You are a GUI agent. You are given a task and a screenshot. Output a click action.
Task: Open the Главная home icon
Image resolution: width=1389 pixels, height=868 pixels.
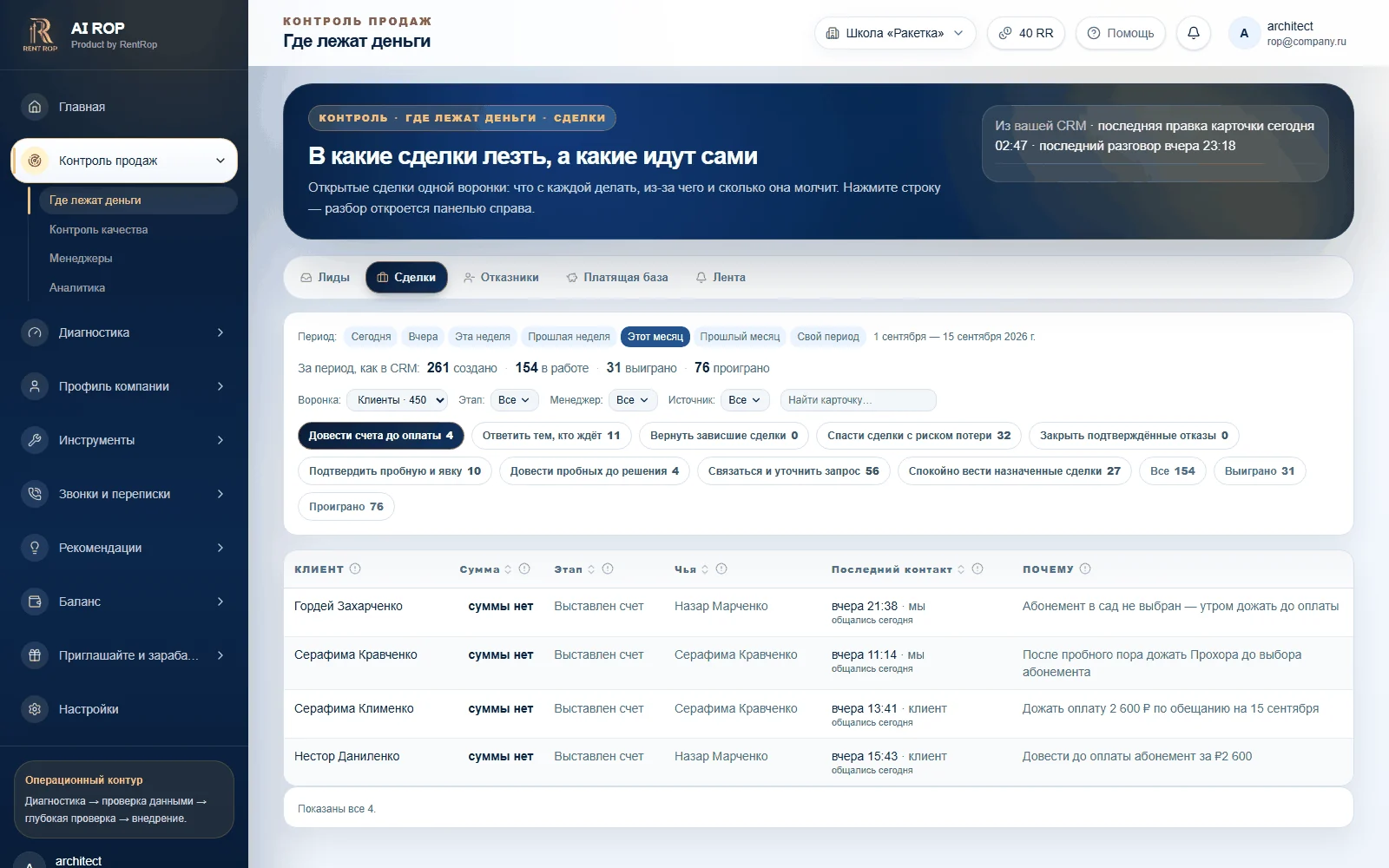tap(35, 107)
